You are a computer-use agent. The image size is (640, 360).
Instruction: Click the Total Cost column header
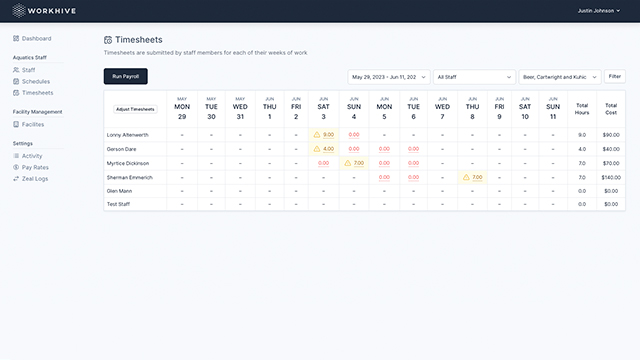pyautogui.click(x=611, y=109)
